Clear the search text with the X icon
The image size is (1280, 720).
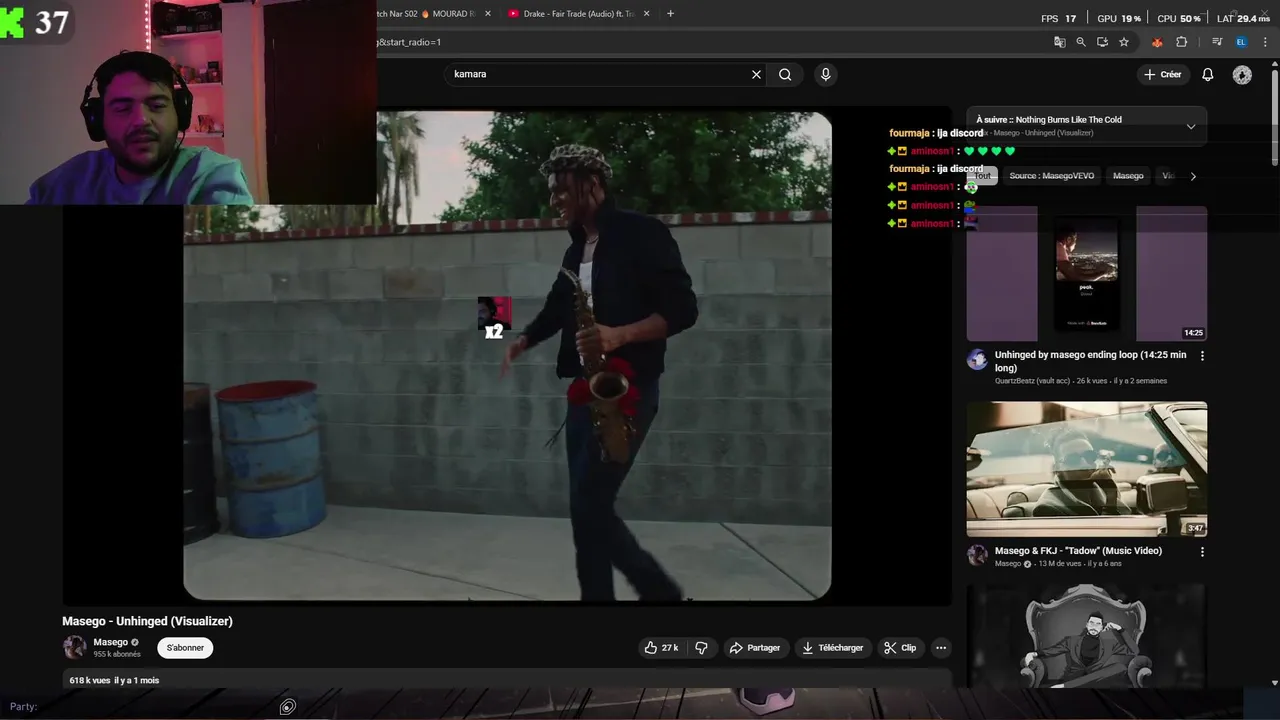[756, 74]
